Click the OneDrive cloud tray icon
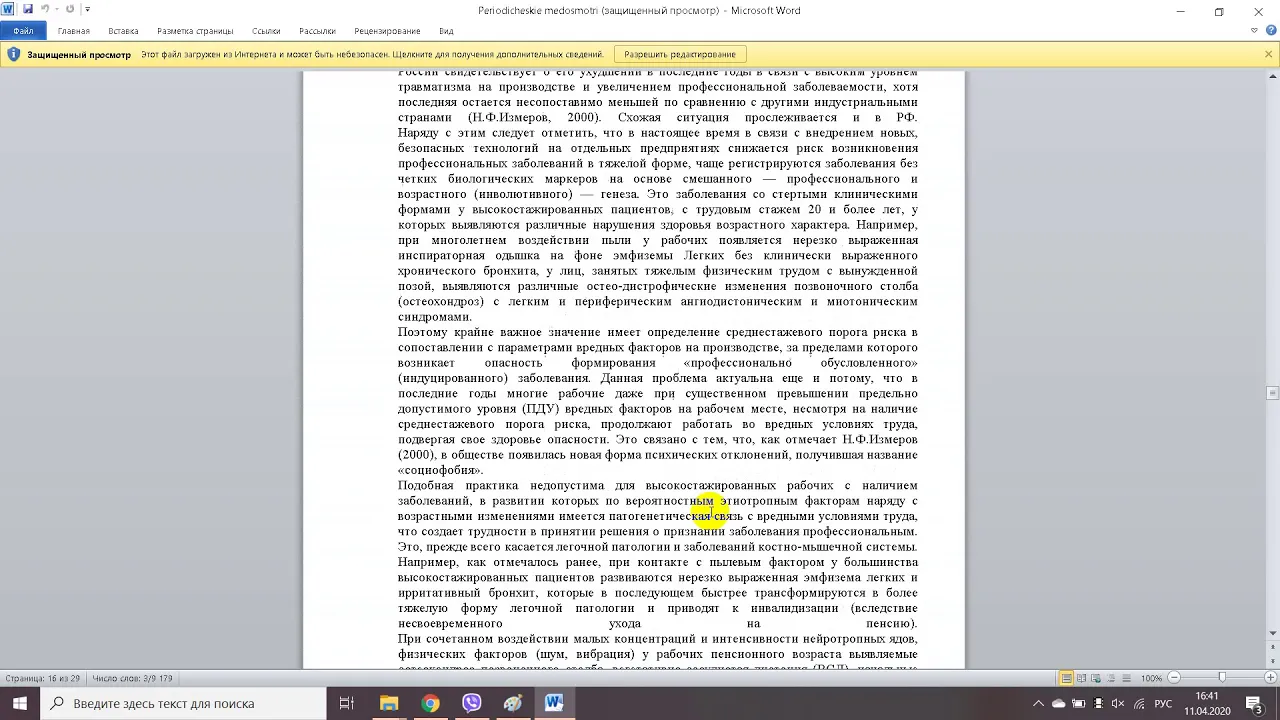1280x720 pixels. [1058, 704]
